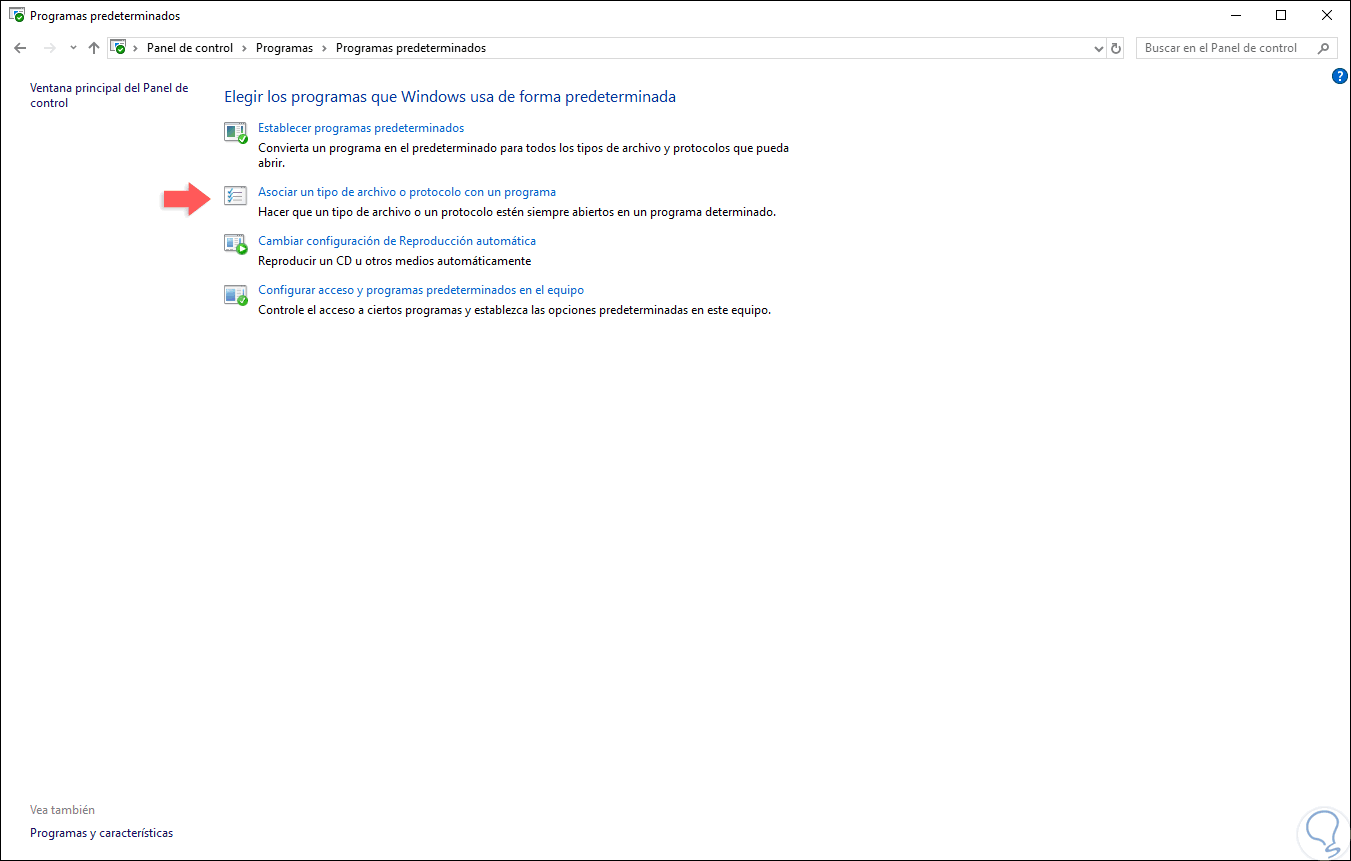Go up one level with the up arrow
The width and height of the screenshot is (1351, 861).
pyautogui.click(x=94, y=48)
